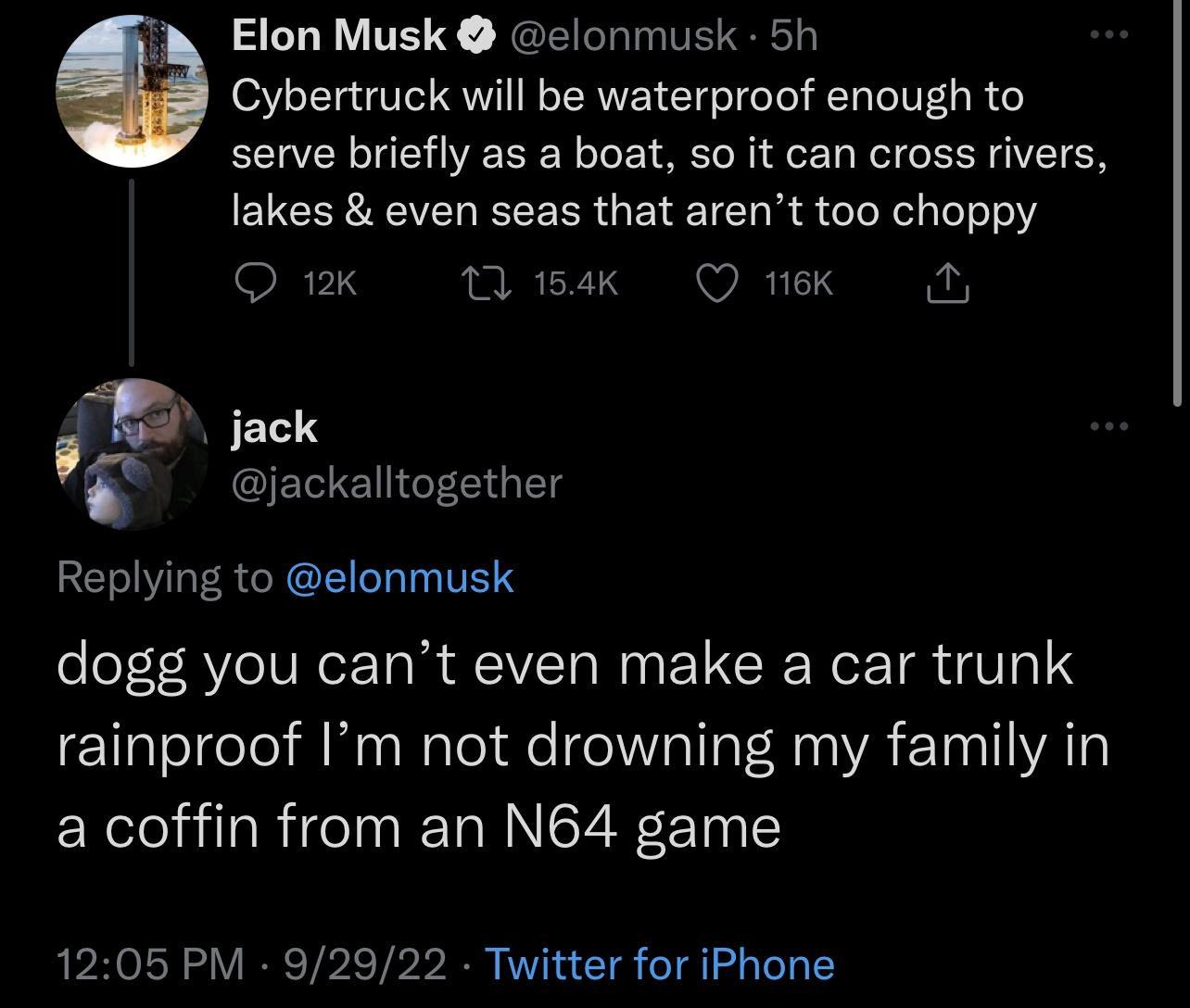Click jack's profile picture

(133, 456)
